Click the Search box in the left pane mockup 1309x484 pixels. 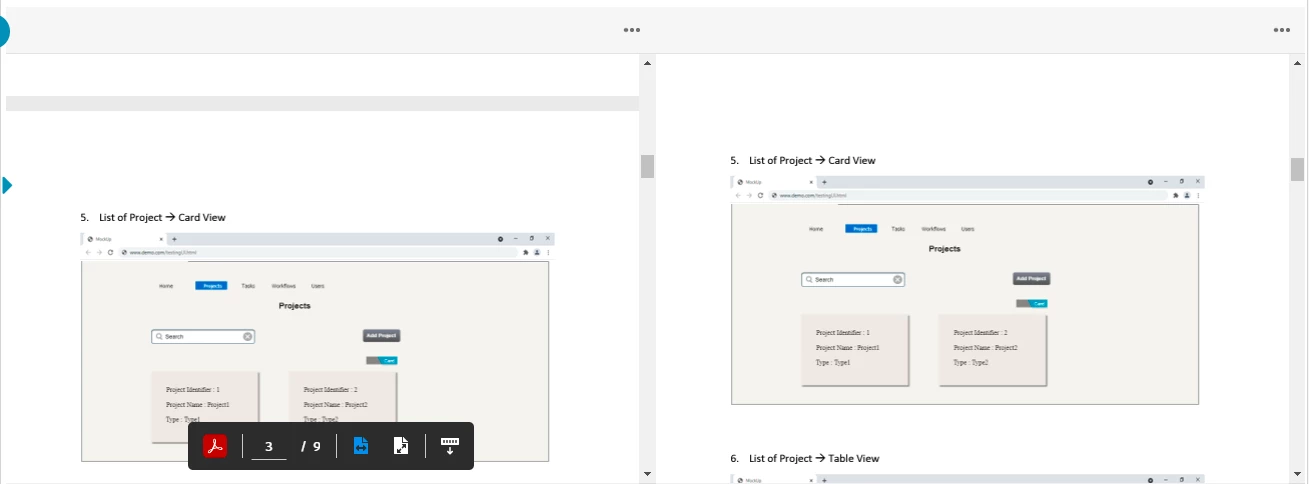coord(203,337)
